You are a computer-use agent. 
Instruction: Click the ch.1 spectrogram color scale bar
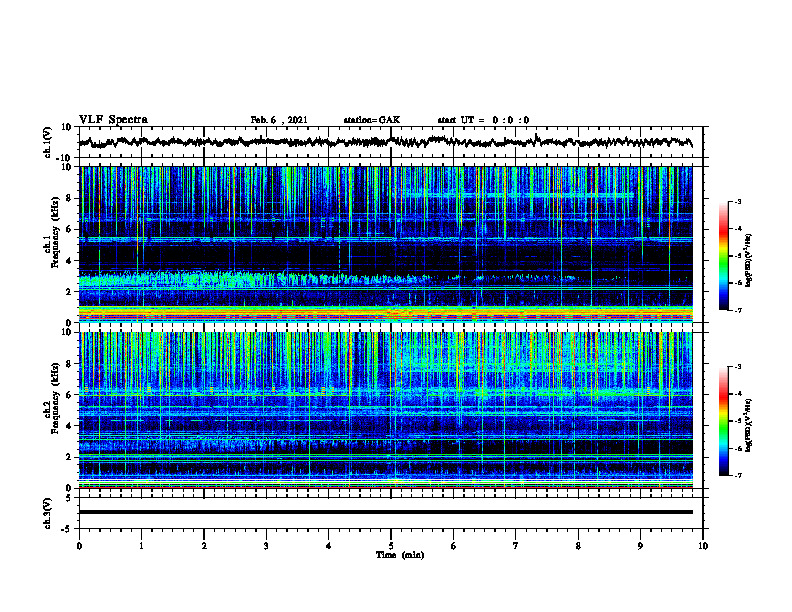pyautogui.click(x=723, y=256)
